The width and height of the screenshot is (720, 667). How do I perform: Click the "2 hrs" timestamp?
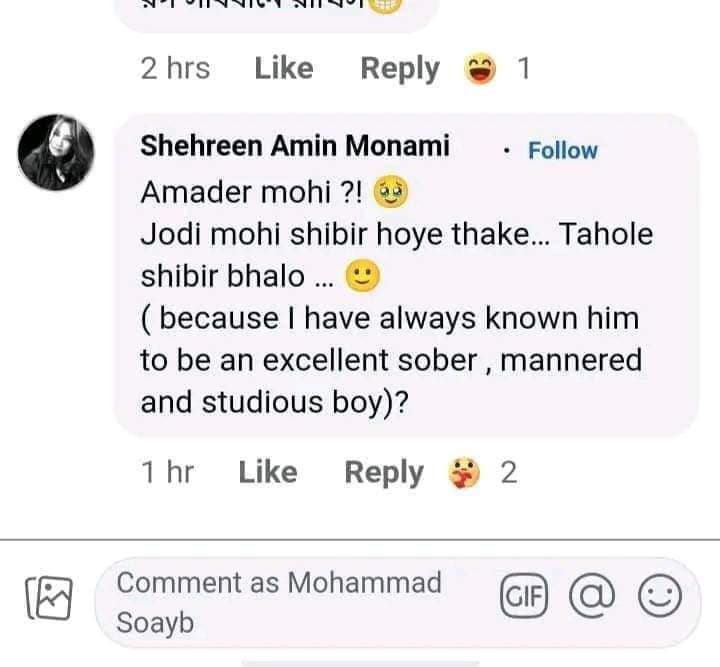pos(176,68)
